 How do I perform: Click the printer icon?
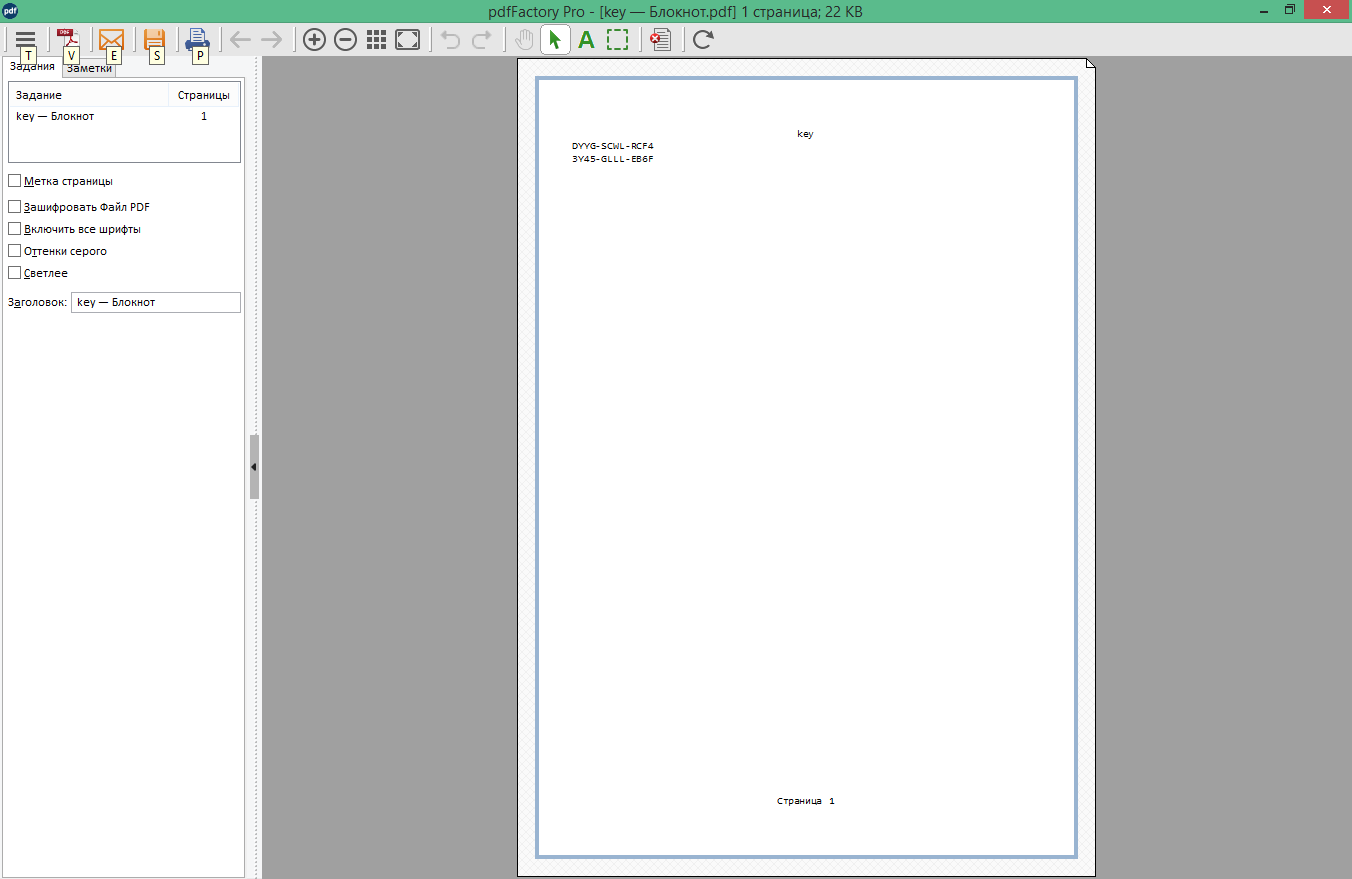click(197, 39)
